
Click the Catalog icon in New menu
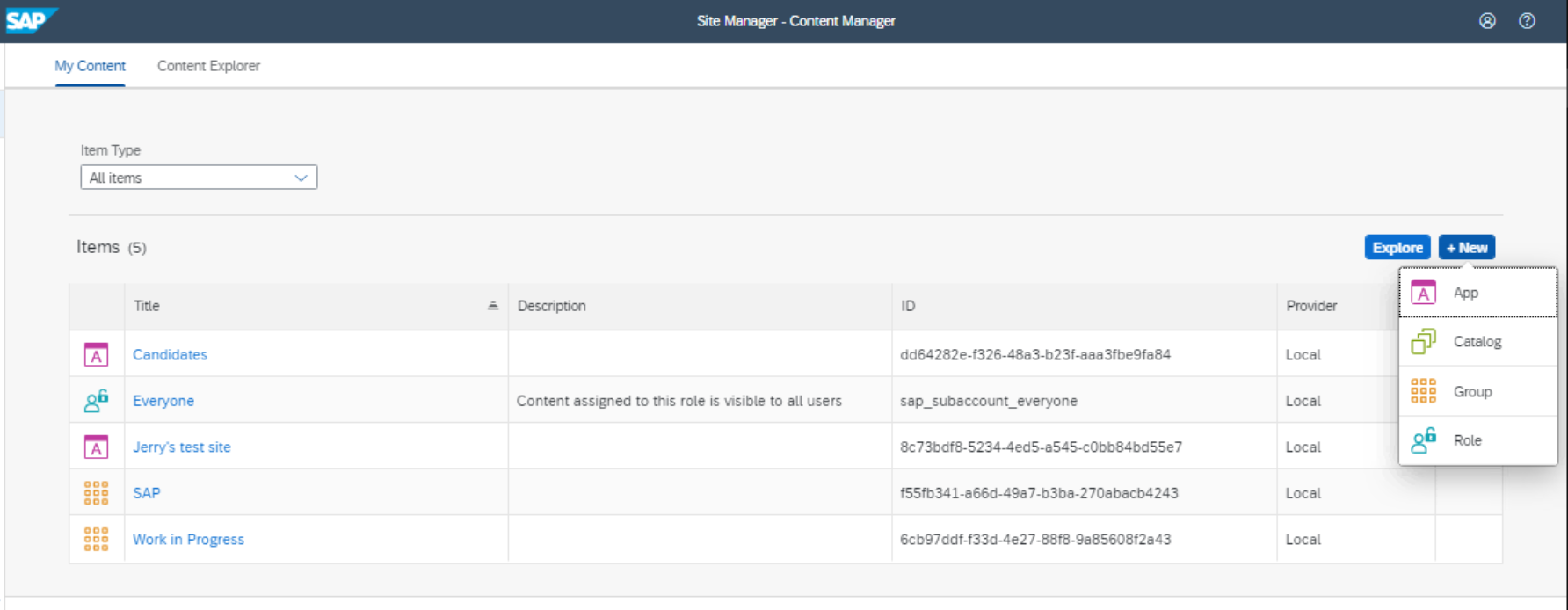[x=1423, y=341]
